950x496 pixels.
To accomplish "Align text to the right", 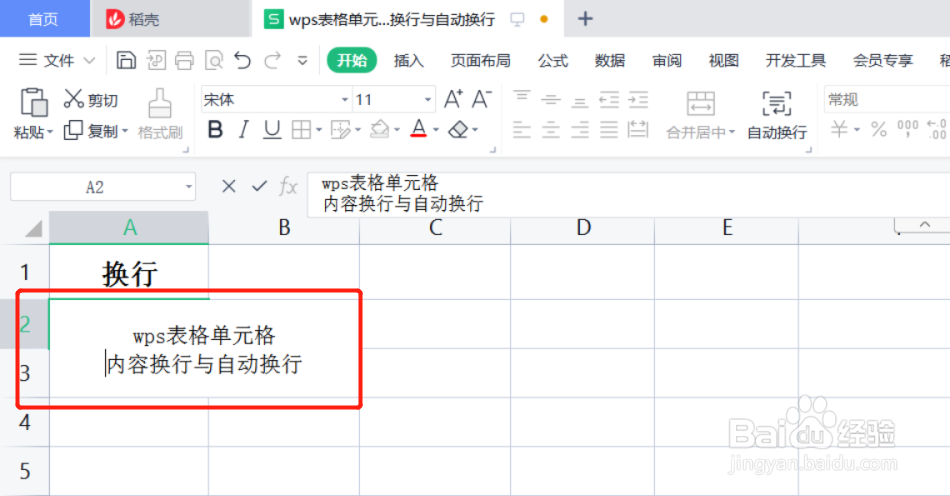I will coord(580,129).
